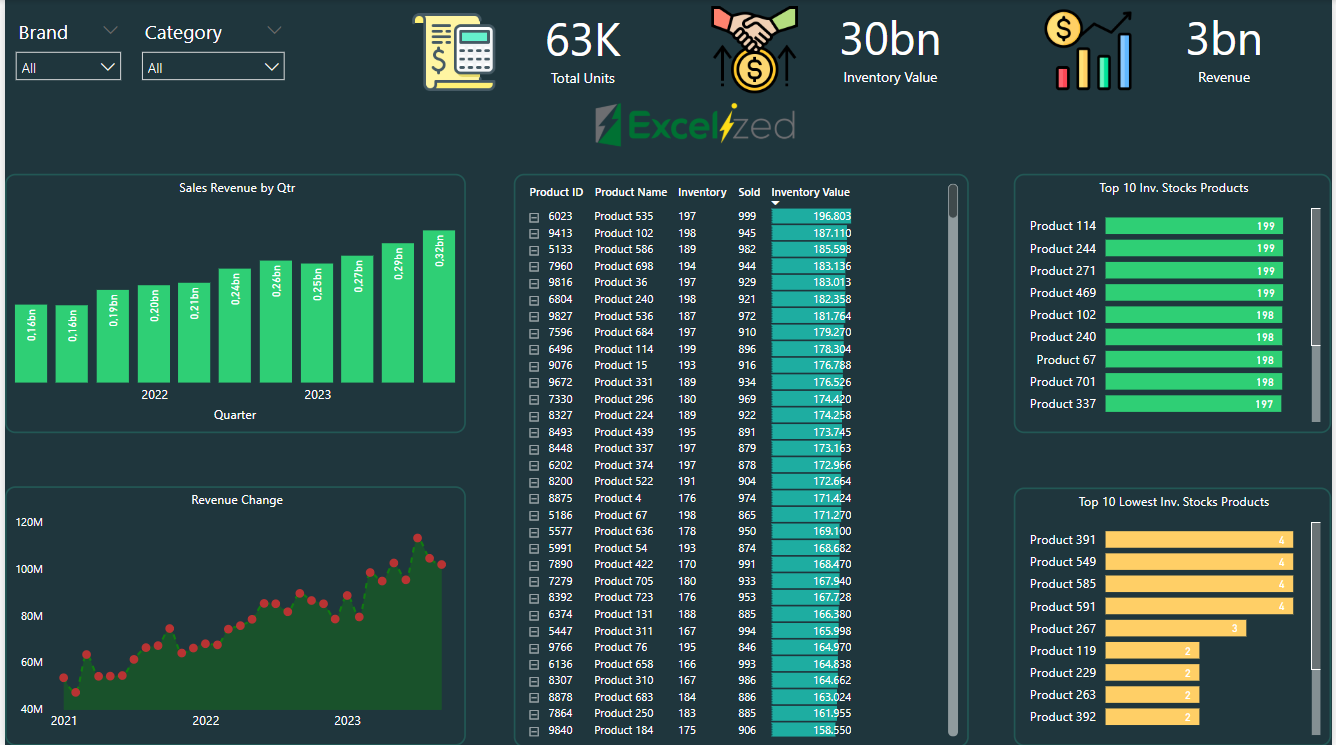Expand row for Product ID 9816
This screenshot has width=1336, height=745.
(x=534, y=283)
